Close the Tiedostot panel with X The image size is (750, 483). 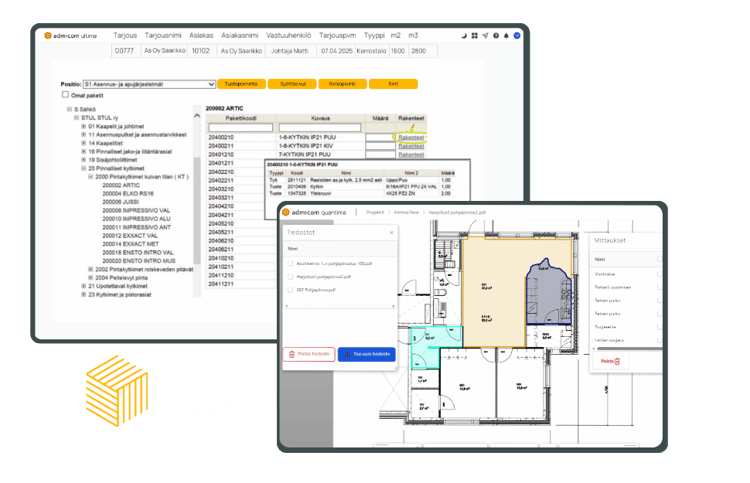point(390,233)
